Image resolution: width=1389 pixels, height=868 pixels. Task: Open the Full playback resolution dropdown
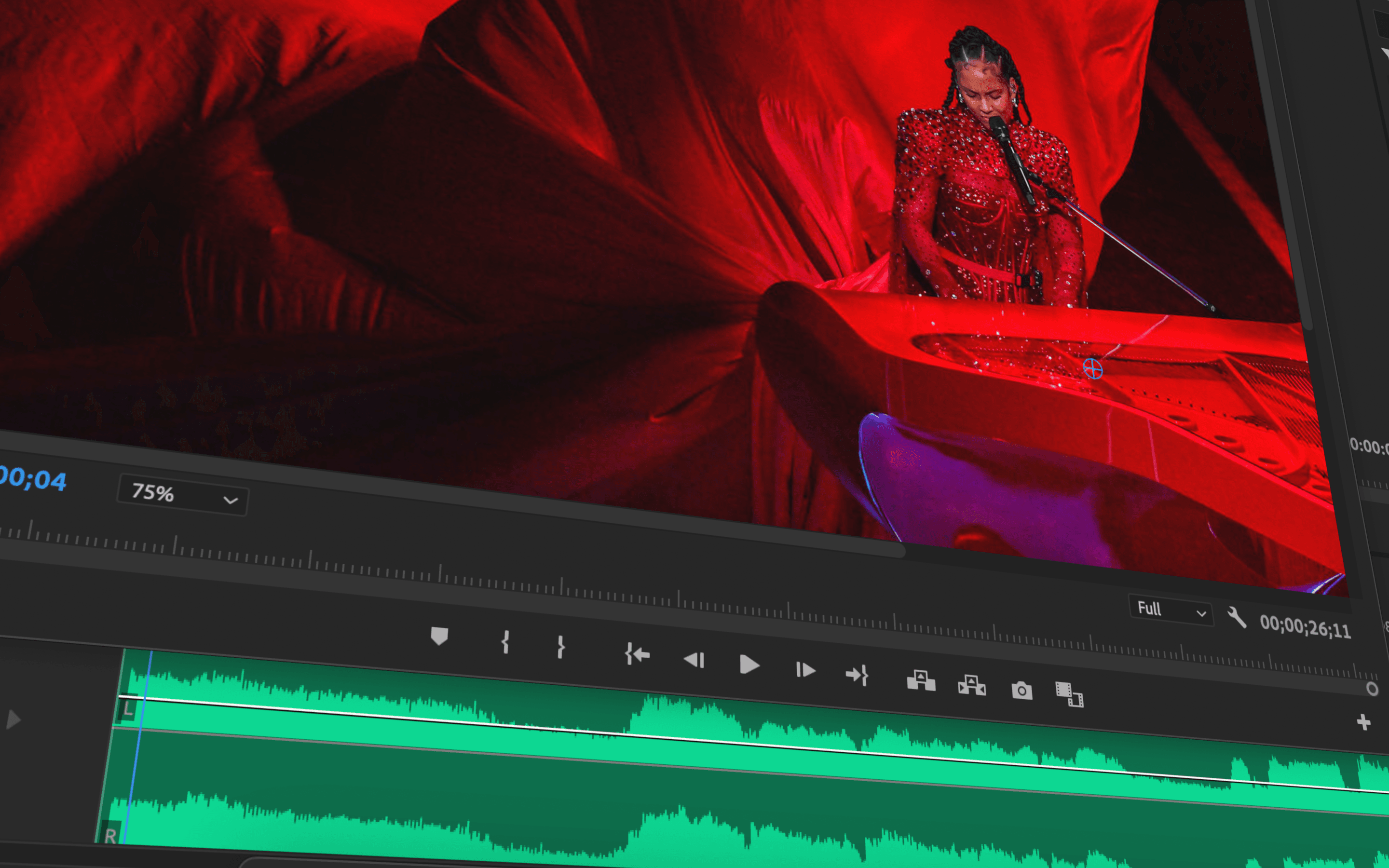[1171, 610]
